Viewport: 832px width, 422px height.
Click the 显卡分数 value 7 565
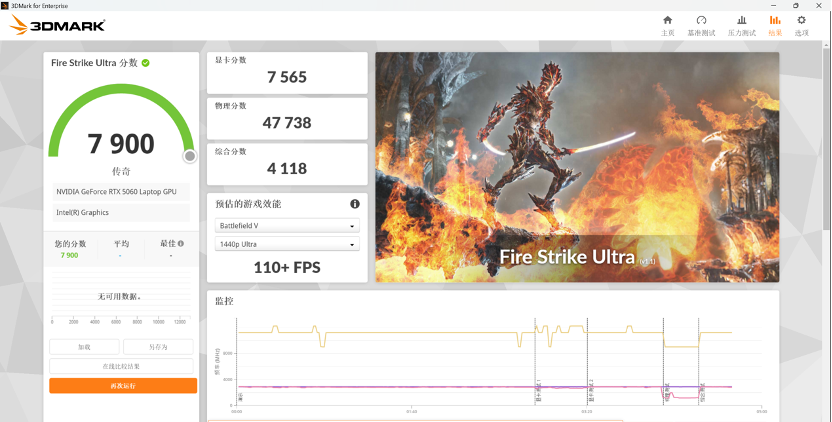[287, 77]
